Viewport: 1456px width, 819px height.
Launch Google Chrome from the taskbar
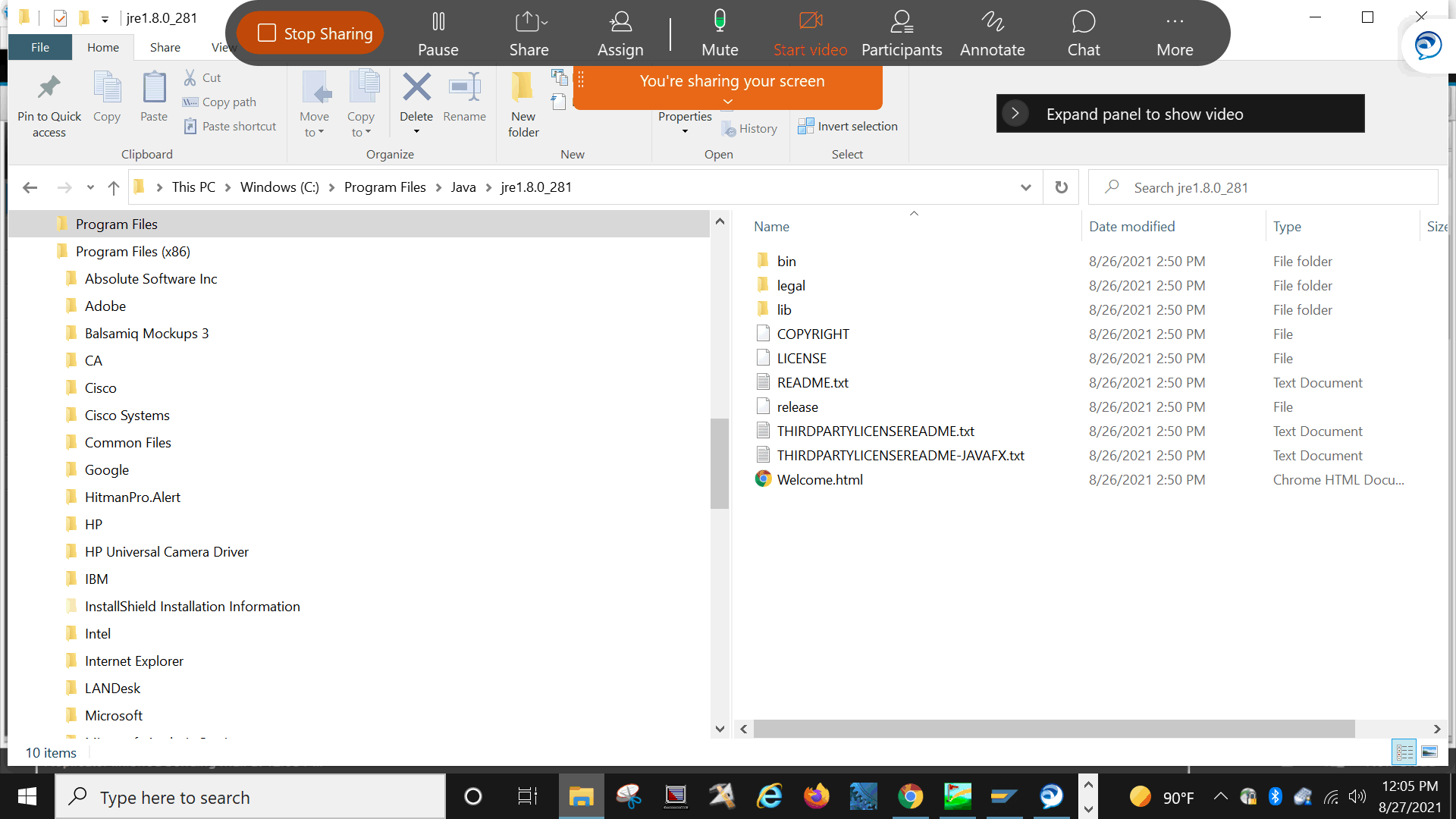tap(911, 796)
